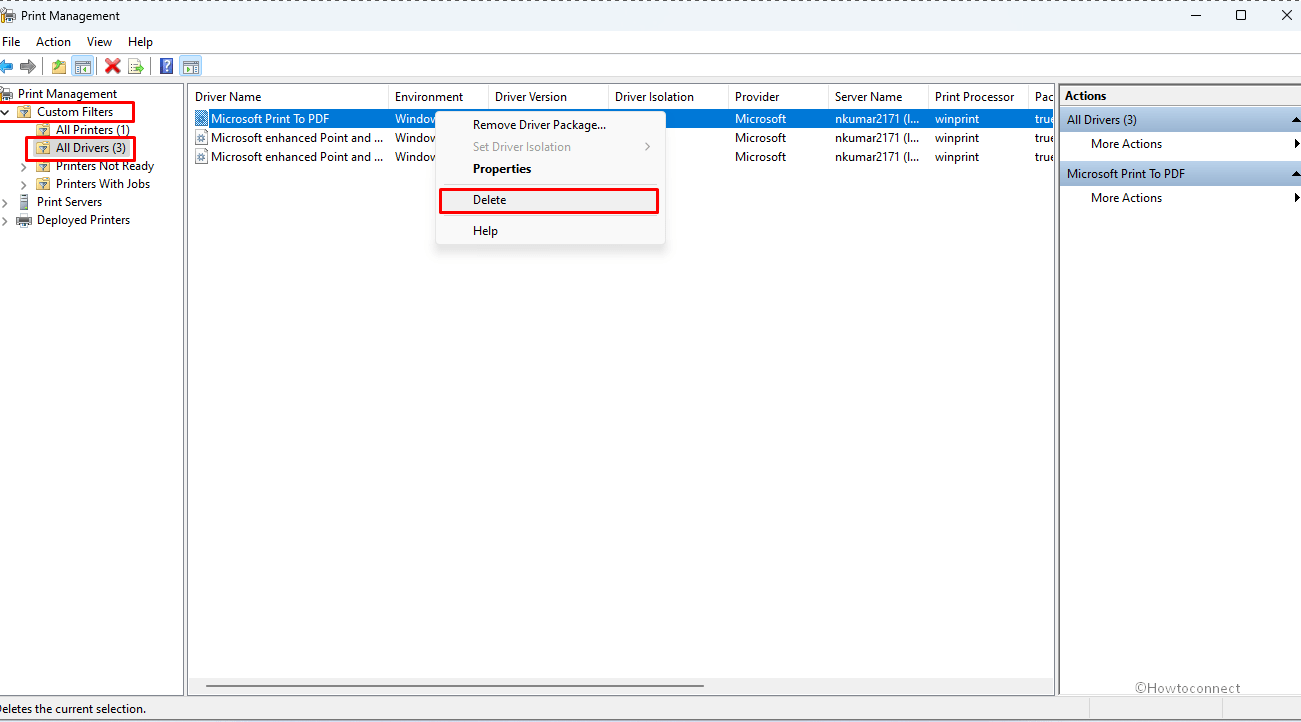Click Microsoft provider in Print To PDF row

coord(760,118)
